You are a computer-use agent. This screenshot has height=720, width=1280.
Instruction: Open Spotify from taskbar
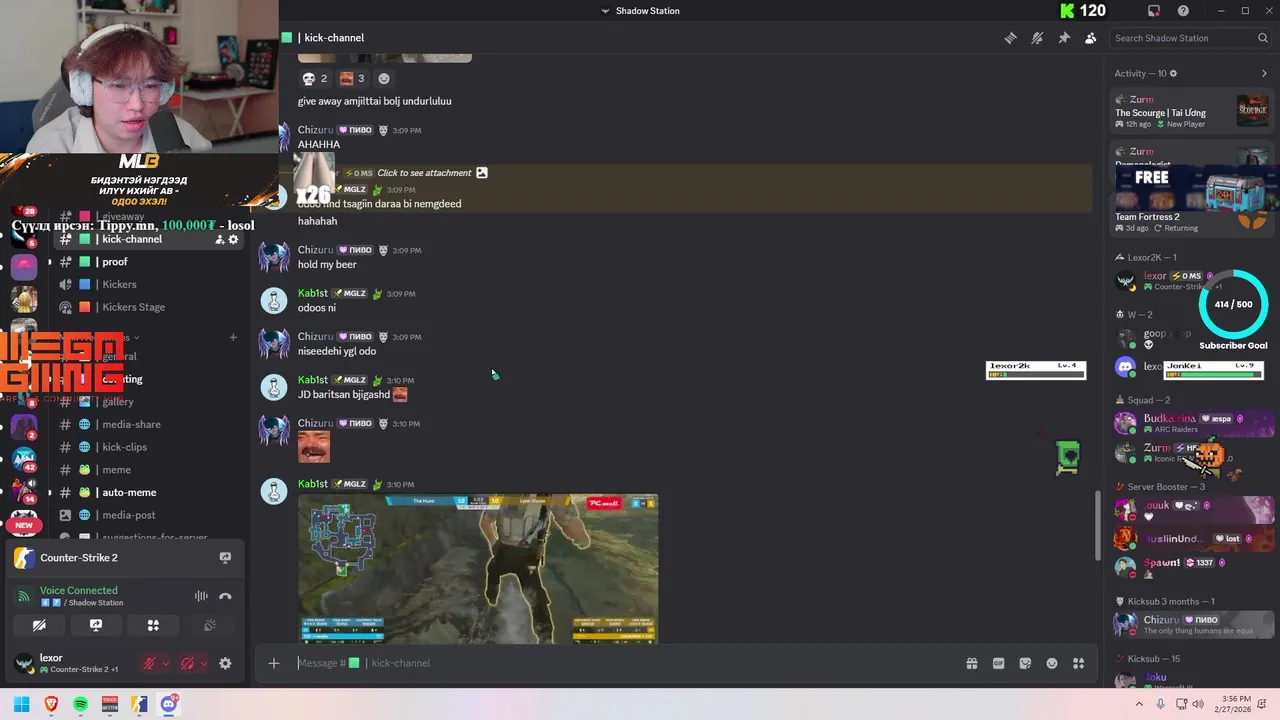80,704
